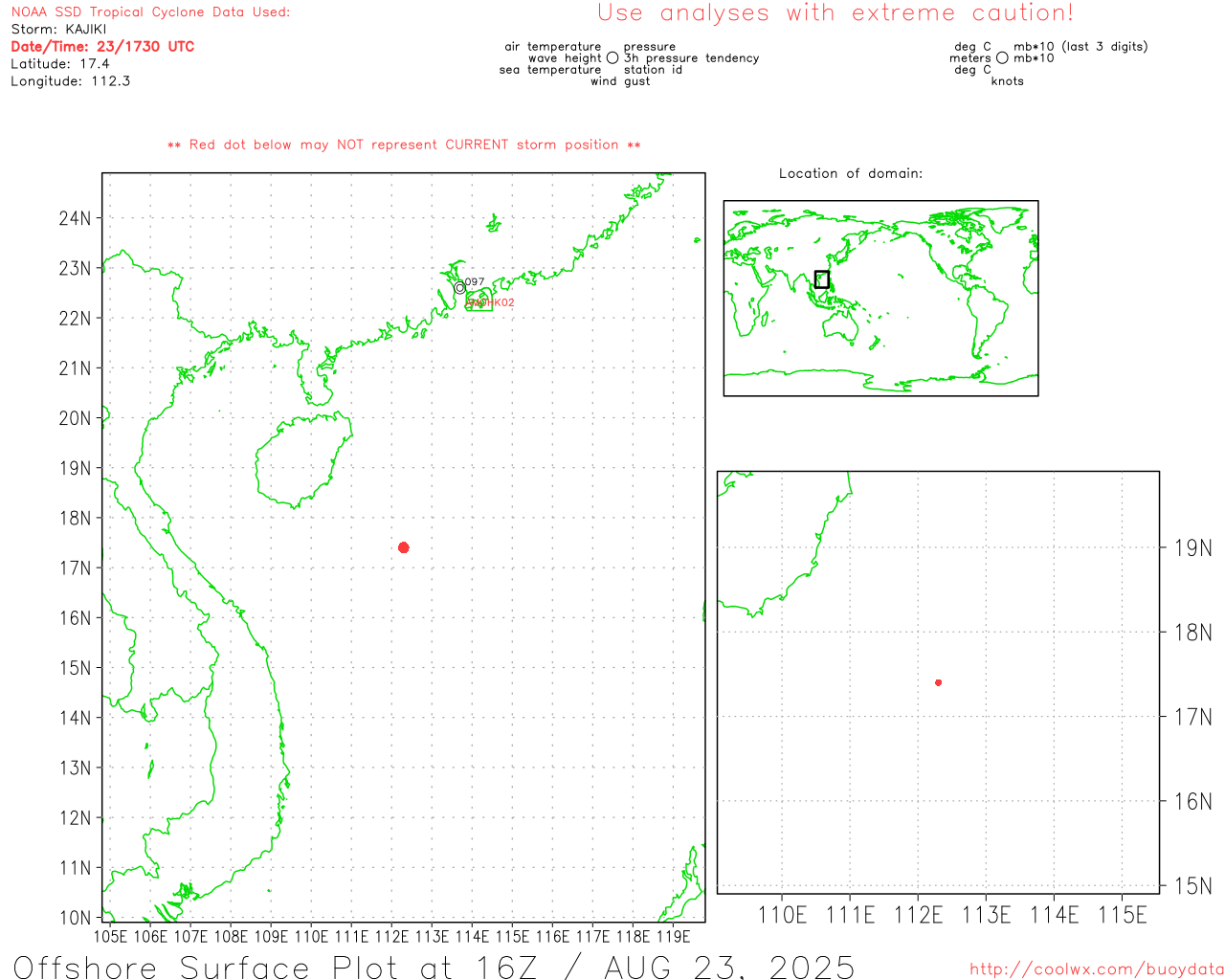Viewport: 1225px width, 980px height.
Task: Click the 'Latitude: 17.4' text
Action: click(x=60, y=64)
